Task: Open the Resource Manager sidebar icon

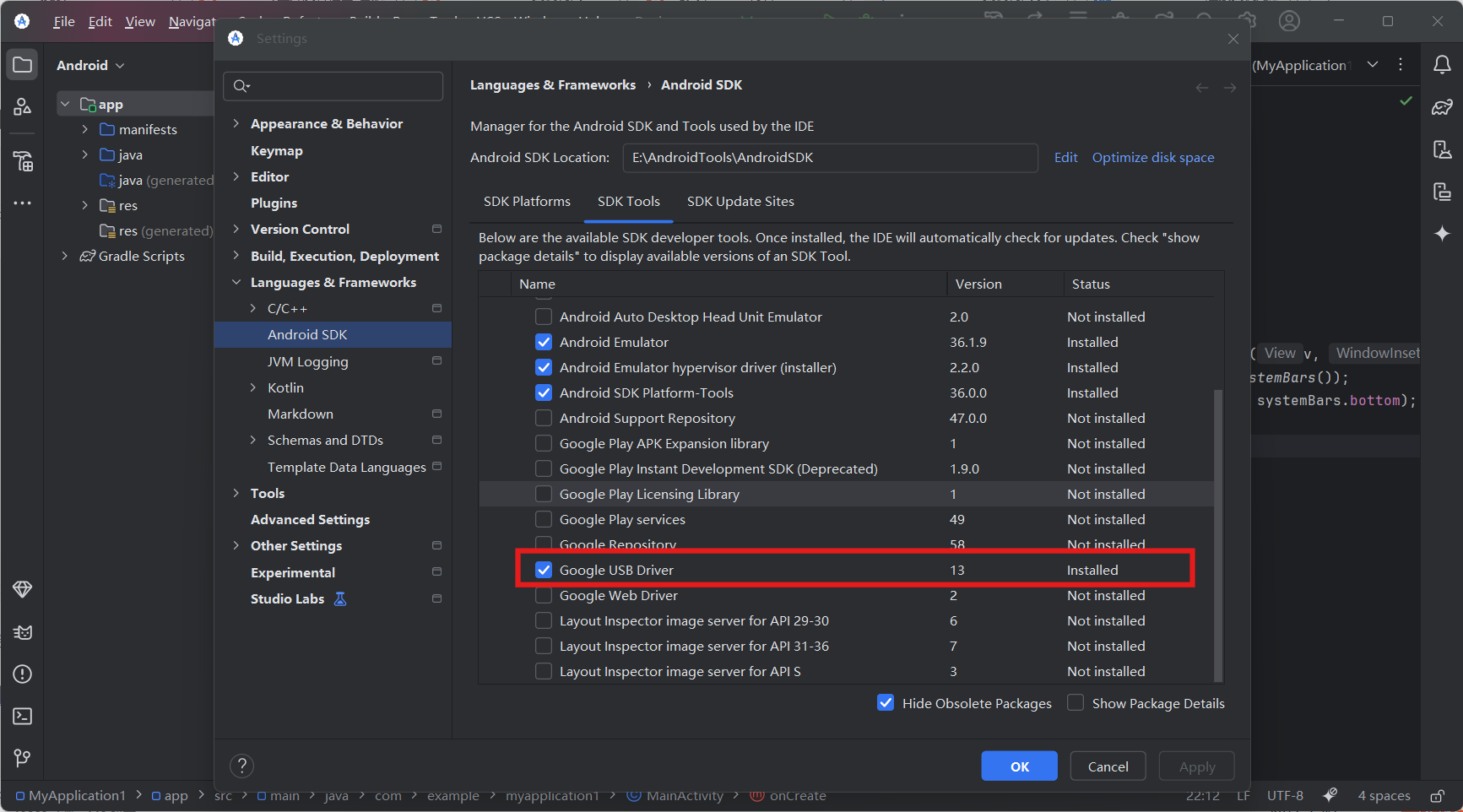Action: tap(23, 106)
